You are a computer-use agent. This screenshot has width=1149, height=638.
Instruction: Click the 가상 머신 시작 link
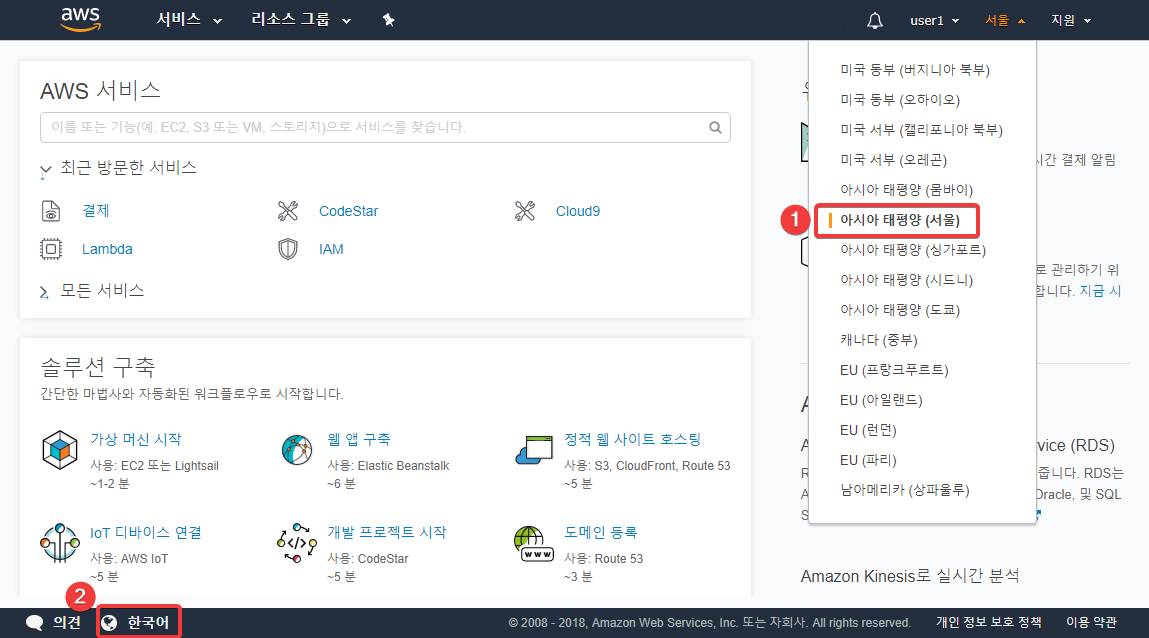tap(136, 439)
